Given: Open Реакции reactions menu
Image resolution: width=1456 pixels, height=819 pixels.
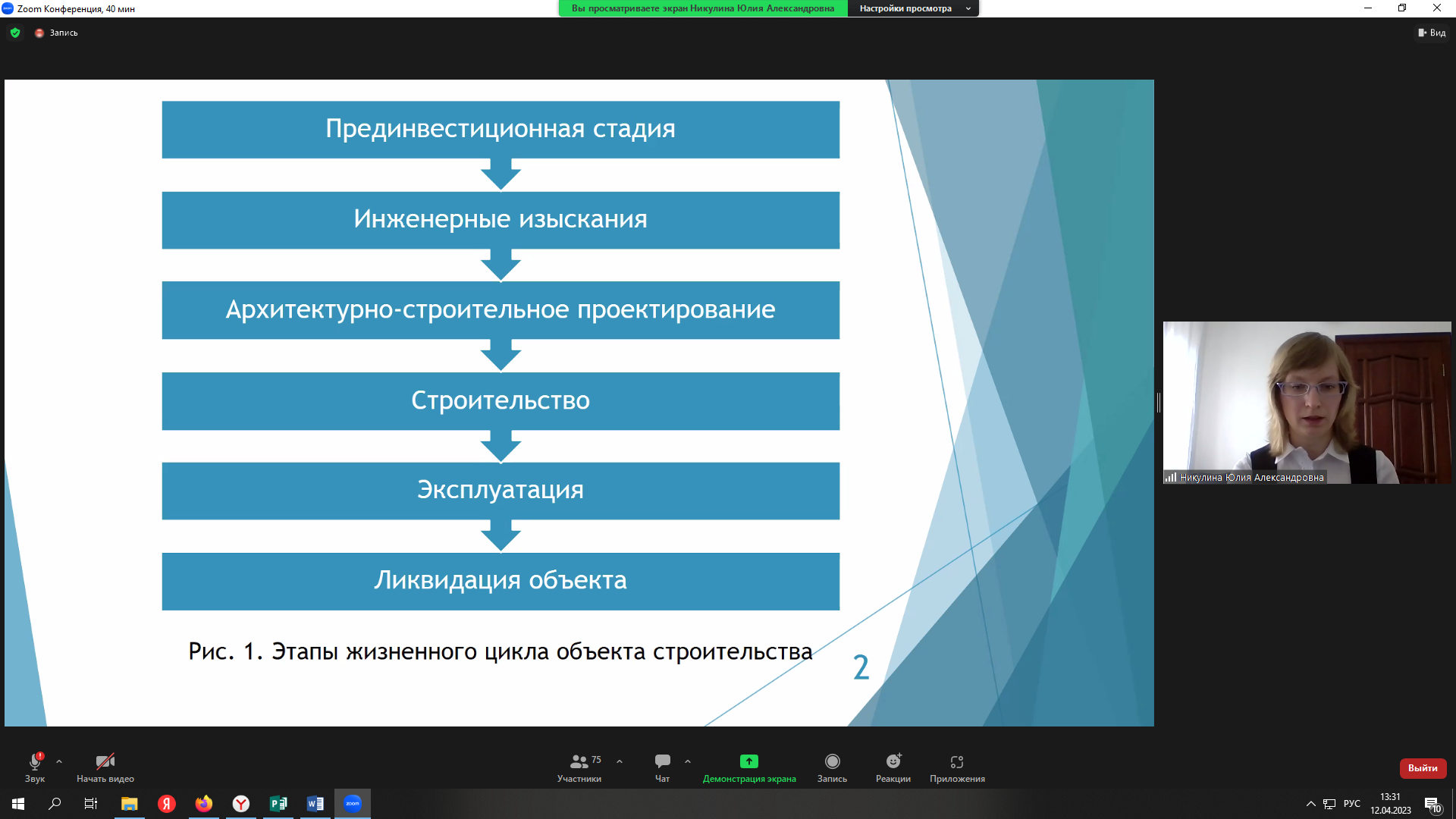Looking at the screenshot, I should pos(893,767).
